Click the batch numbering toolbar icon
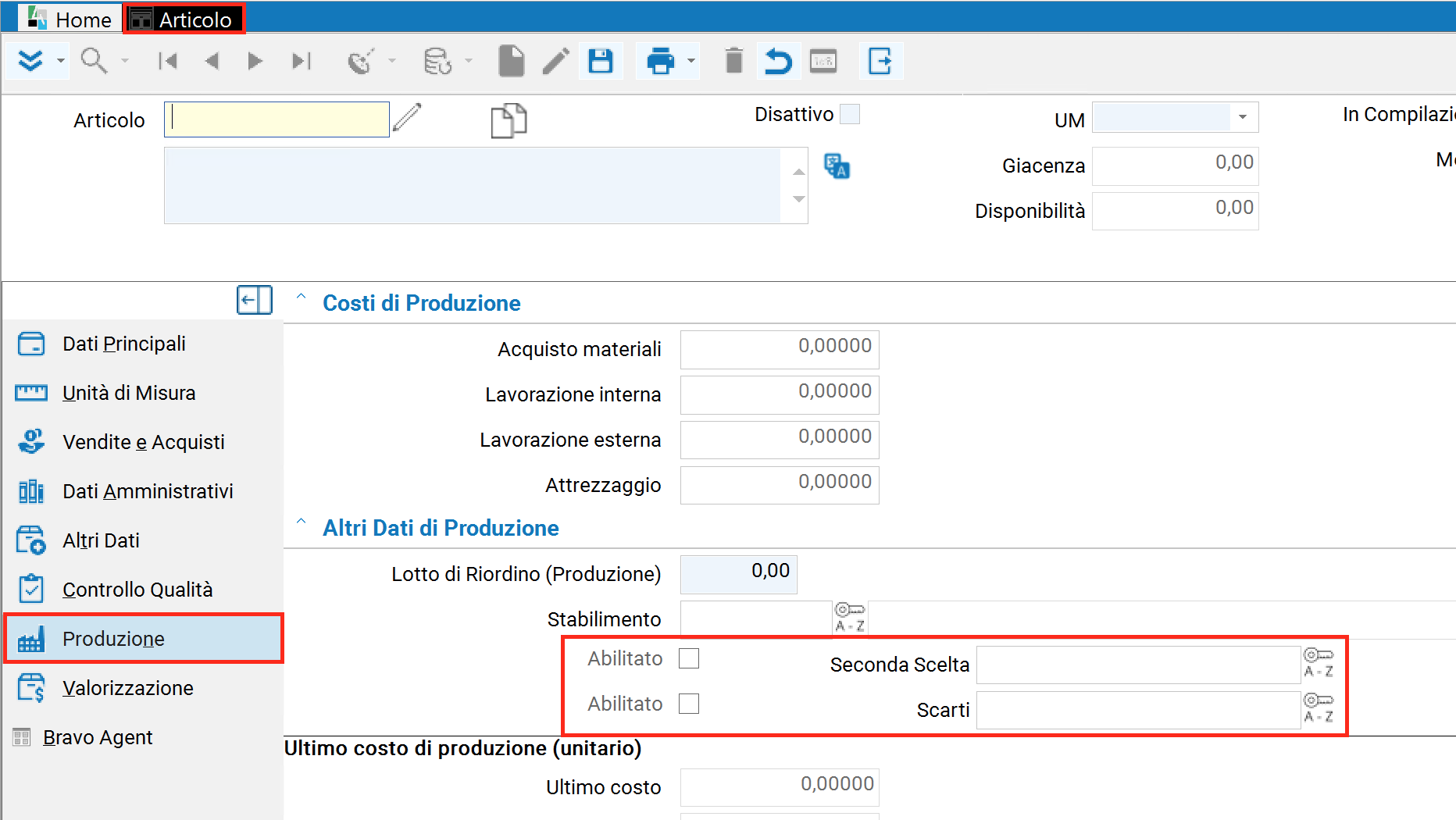 [823, 61]
